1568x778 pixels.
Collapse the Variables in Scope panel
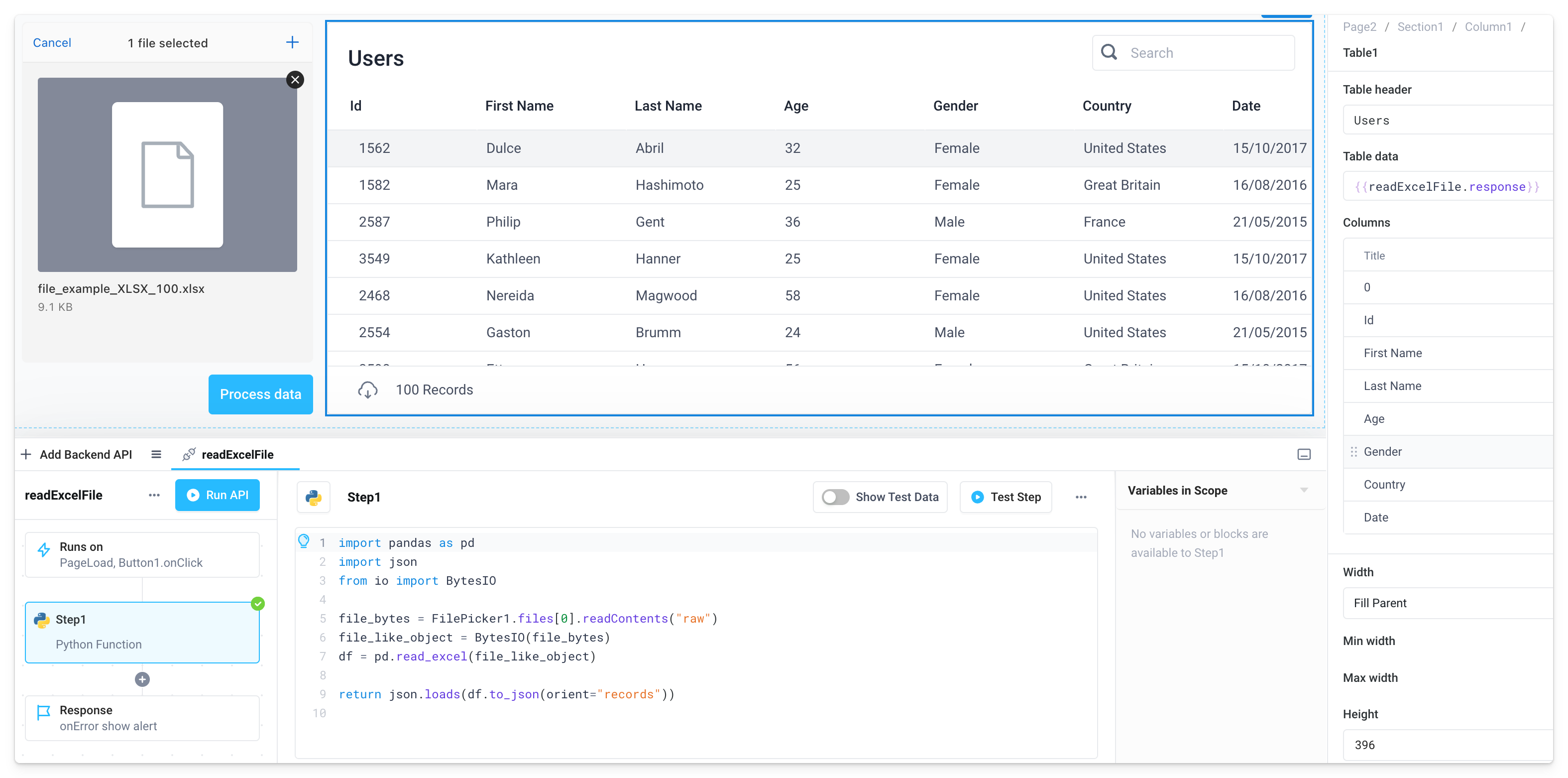click(1304, 491)
